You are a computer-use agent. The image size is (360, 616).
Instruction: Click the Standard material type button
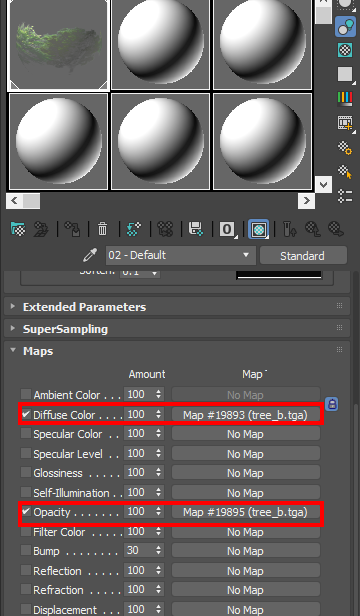coord(303,256)
